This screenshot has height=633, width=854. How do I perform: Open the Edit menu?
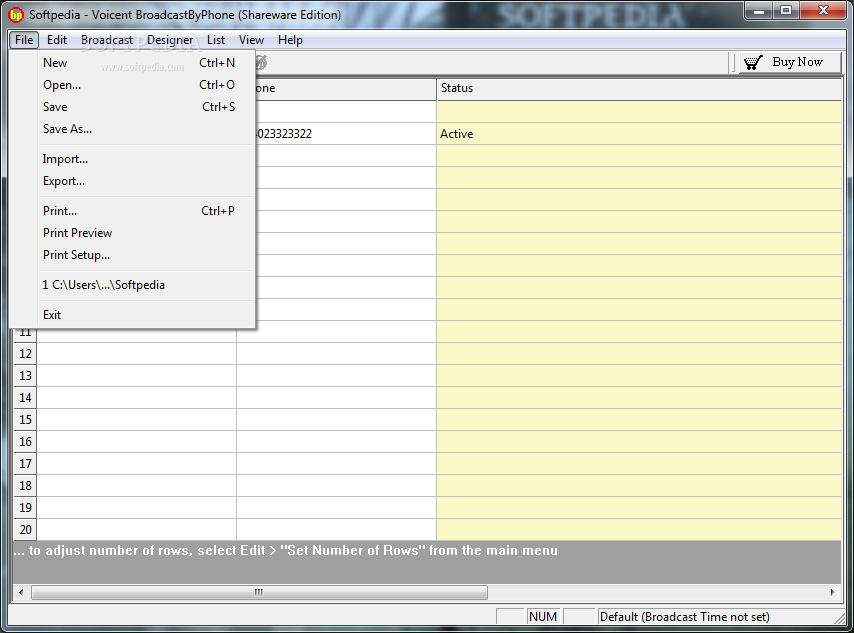coord(57,40)
